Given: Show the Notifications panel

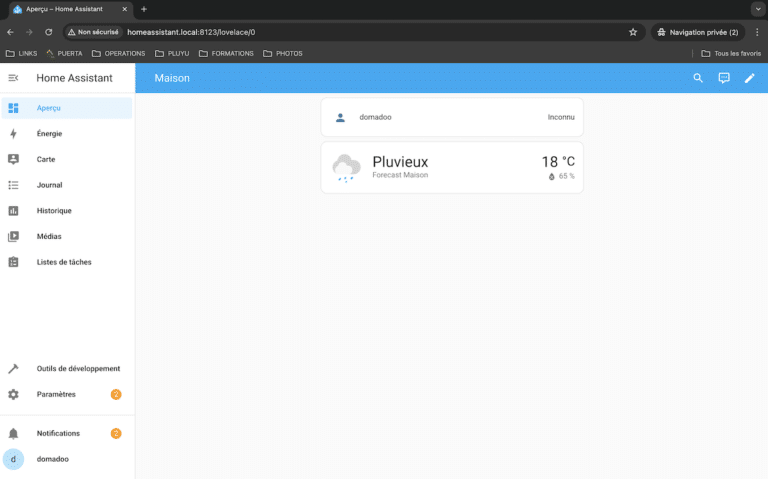Looking at the screenshot, I should click(x=67, y=433).
